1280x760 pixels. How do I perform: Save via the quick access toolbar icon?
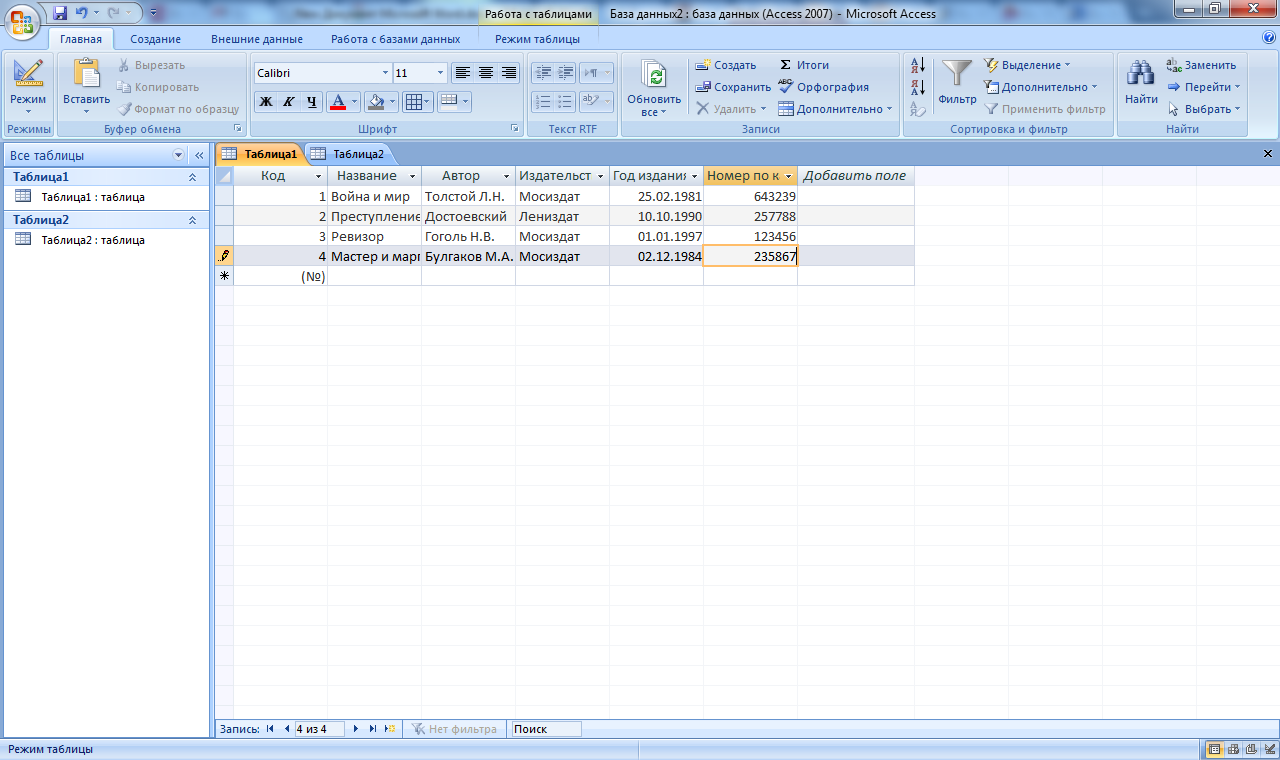(x=60, y=14)
